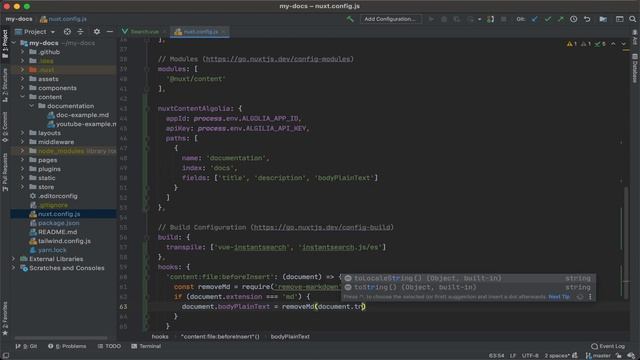The width and height of the screenshot is (640, 360).
Task: Click the bodyPlainText breadcrumb
Action: pos(290,337)
